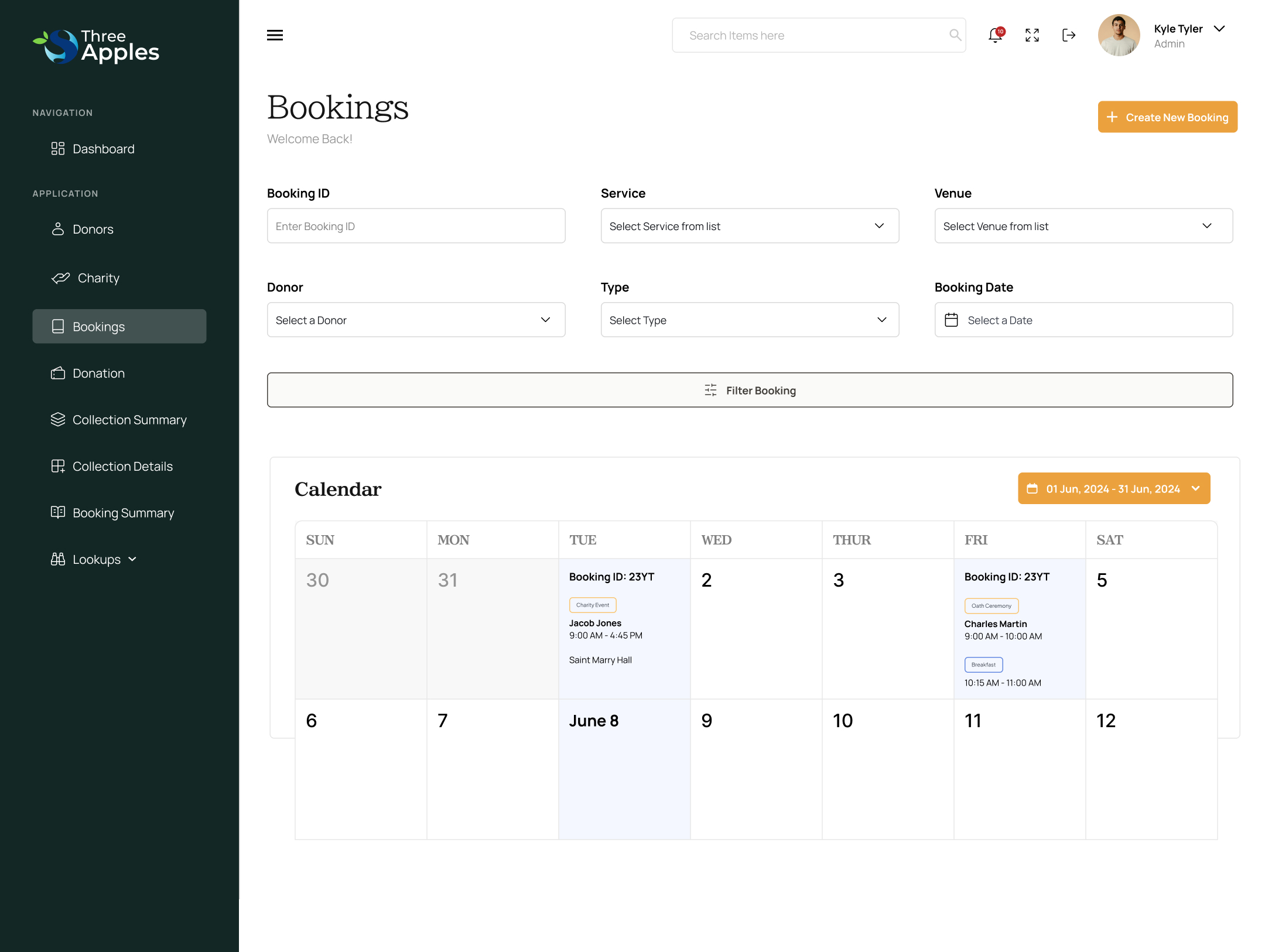1265x952 pixels.
Task: Click the Create New Booking button
Action: (x=1167, y=117)
